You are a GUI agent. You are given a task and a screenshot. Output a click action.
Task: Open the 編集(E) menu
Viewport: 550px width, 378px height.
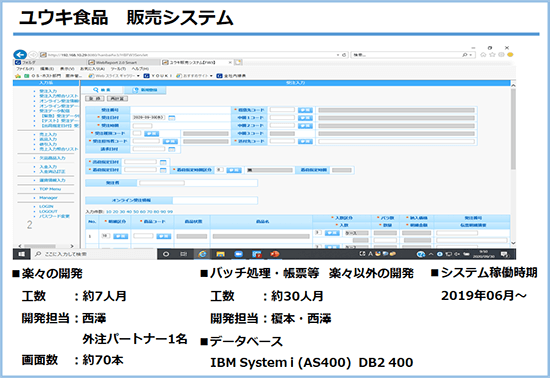click(x=47, y=69)
